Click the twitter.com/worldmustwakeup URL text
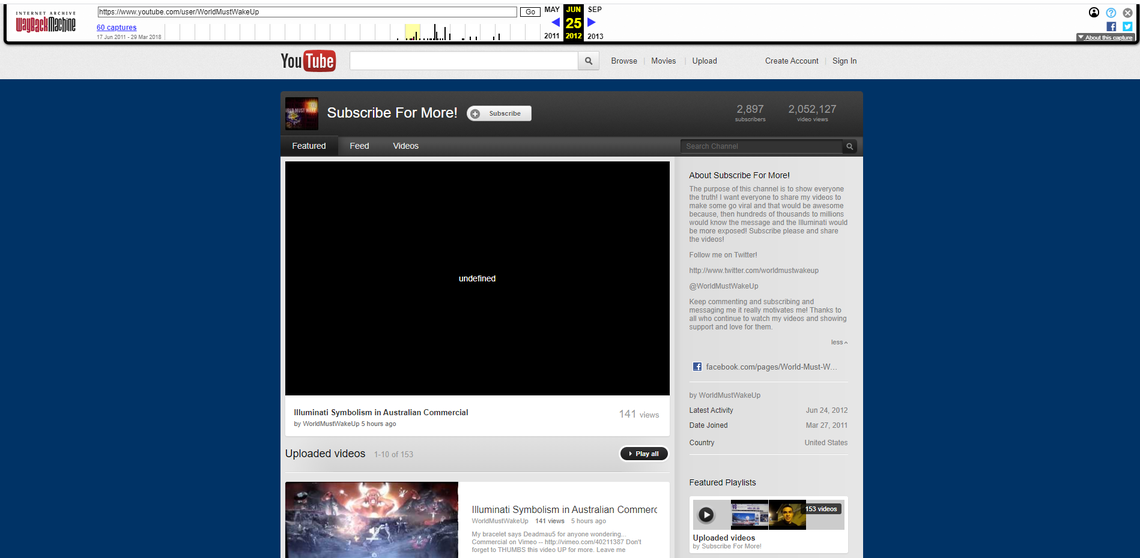This screenshot has height=558, width=1140. click(754, 270)
